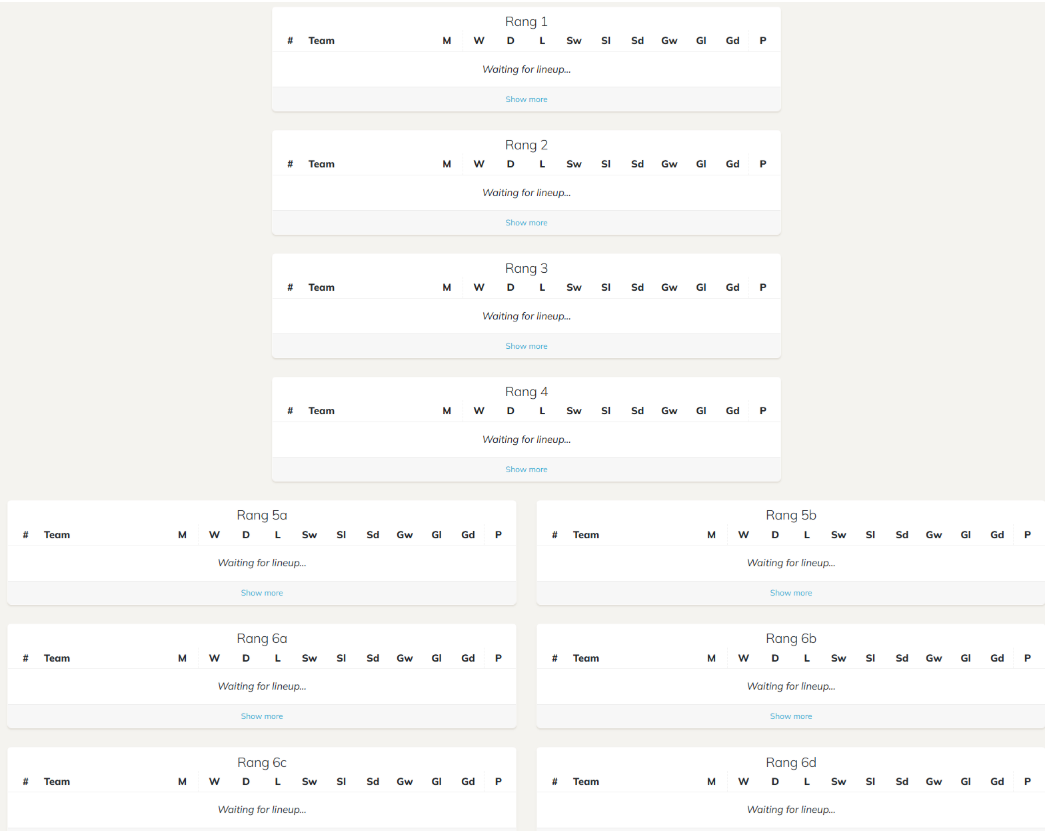This screenshot has height=834, width=1049.
Task: Expand Show more under Rang 3
Action: [x=526, y=346]
